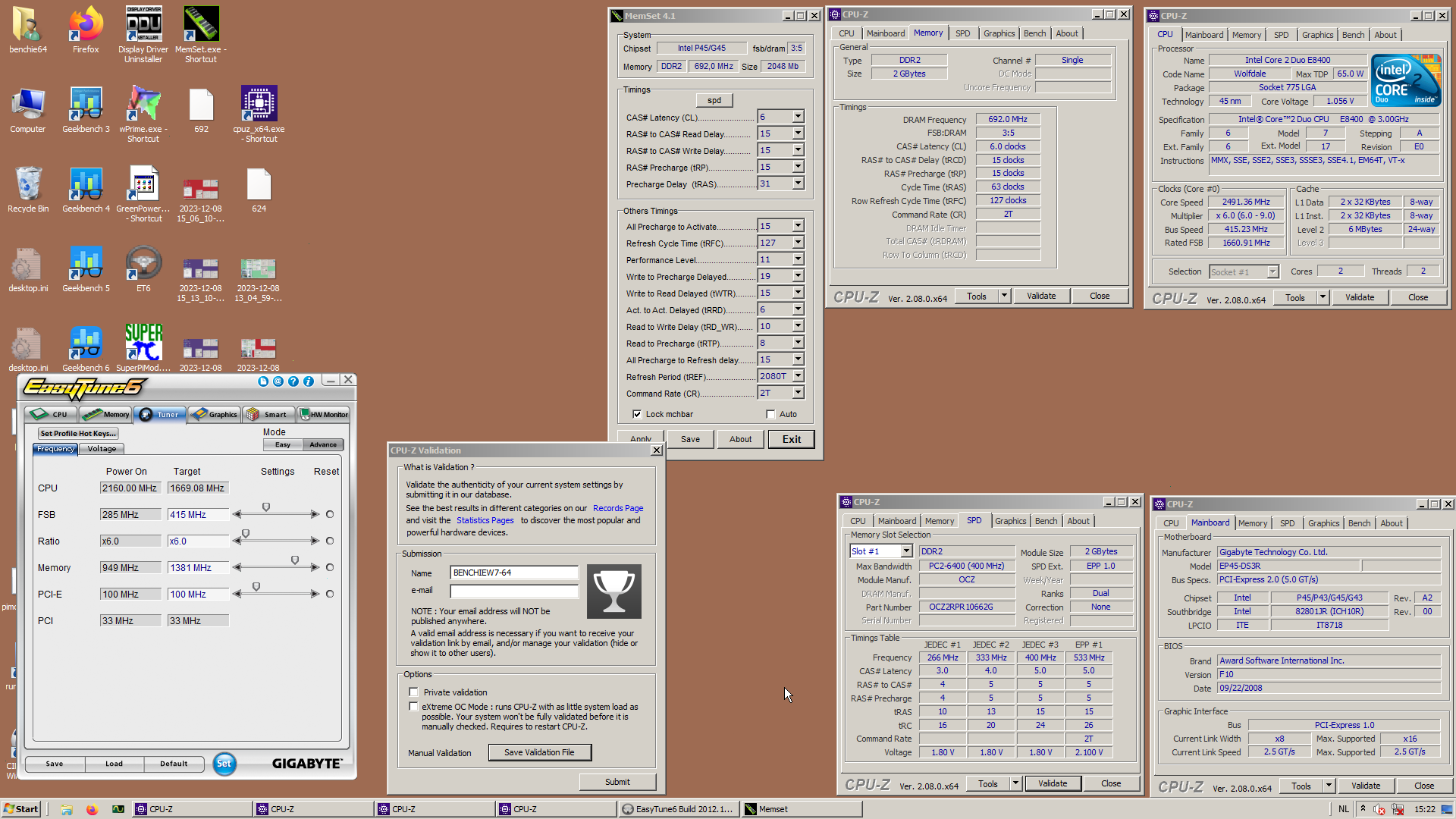Open Bench tab in CPU-Z processor window

point(1353,35)
